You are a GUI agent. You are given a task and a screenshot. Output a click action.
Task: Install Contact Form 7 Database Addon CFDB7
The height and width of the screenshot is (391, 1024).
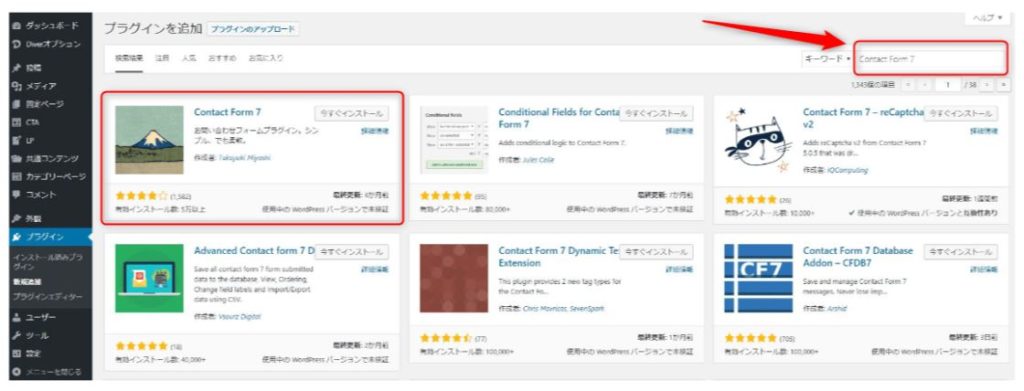(961, 251)
